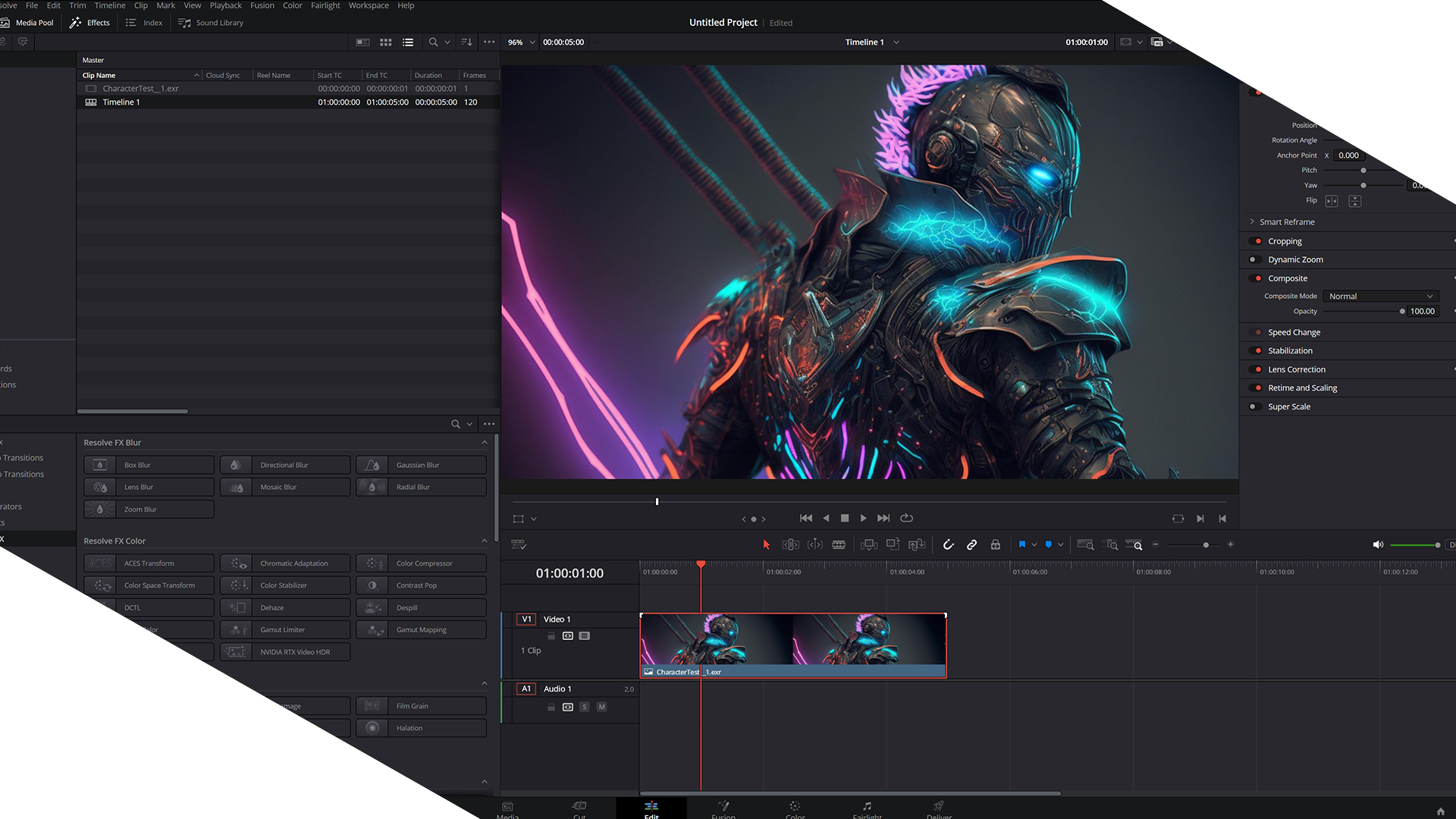Open the Fusion menu
Screen dimensions: 1456x819
coord(262,5)
